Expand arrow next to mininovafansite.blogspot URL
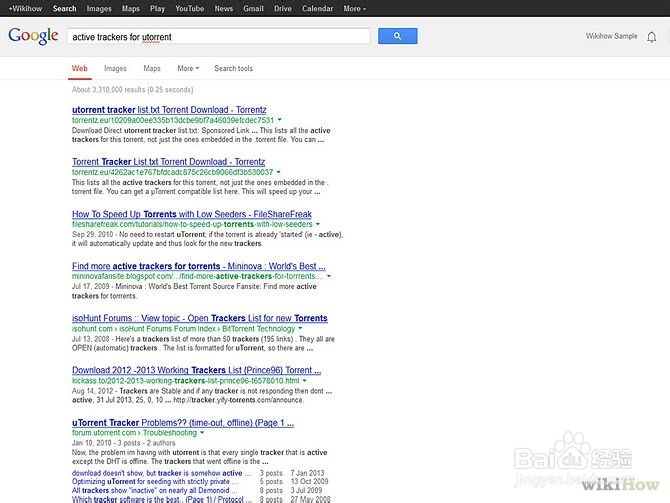 pos(329,276)
